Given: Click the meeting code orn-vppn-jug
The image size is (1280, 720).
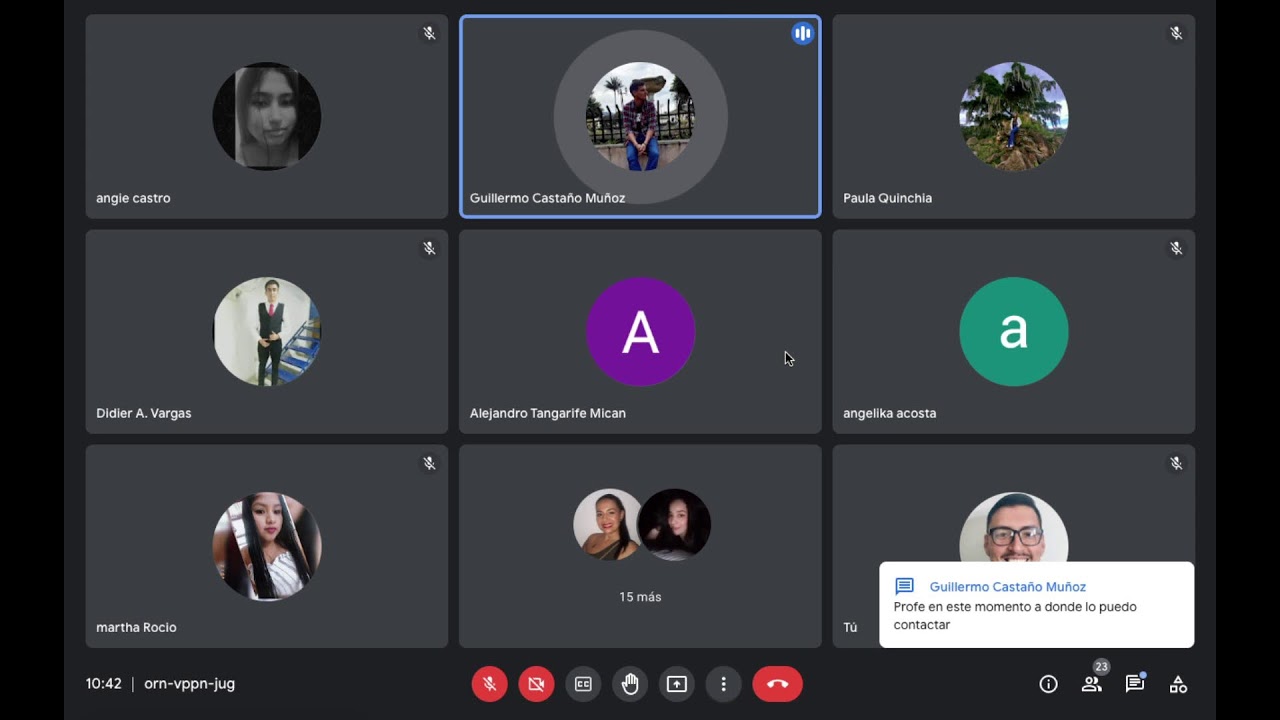Looking at the screenshot, I should click(x=190, y=684).
